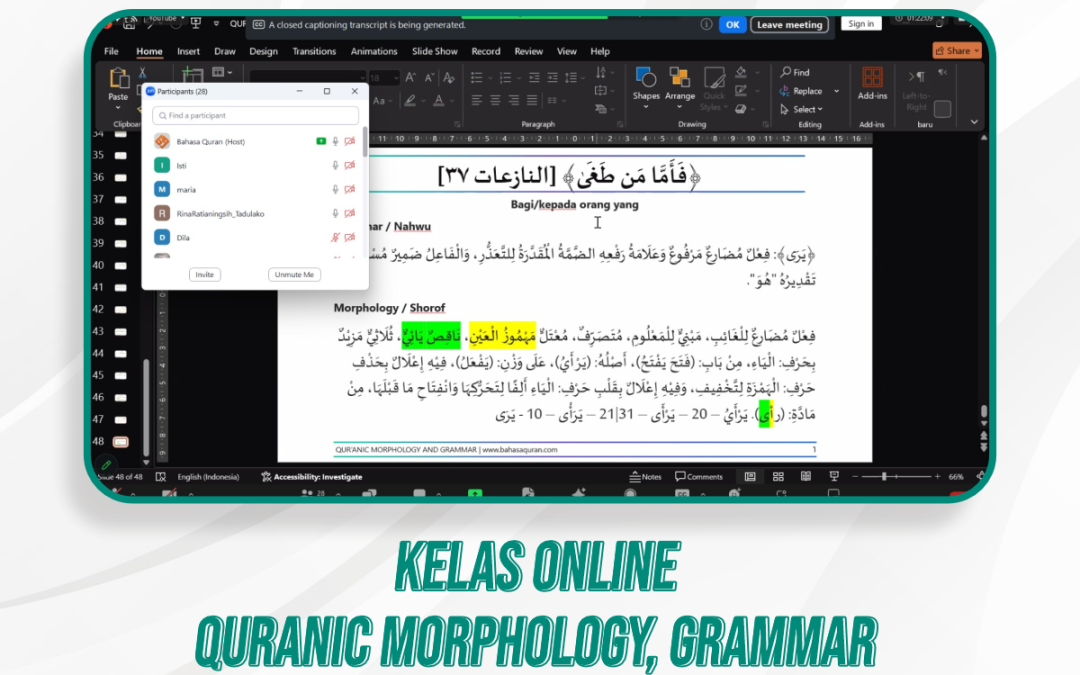1080x675 pixels.
Task: Click the Participants list scrollbar
Action: (364, 141)
